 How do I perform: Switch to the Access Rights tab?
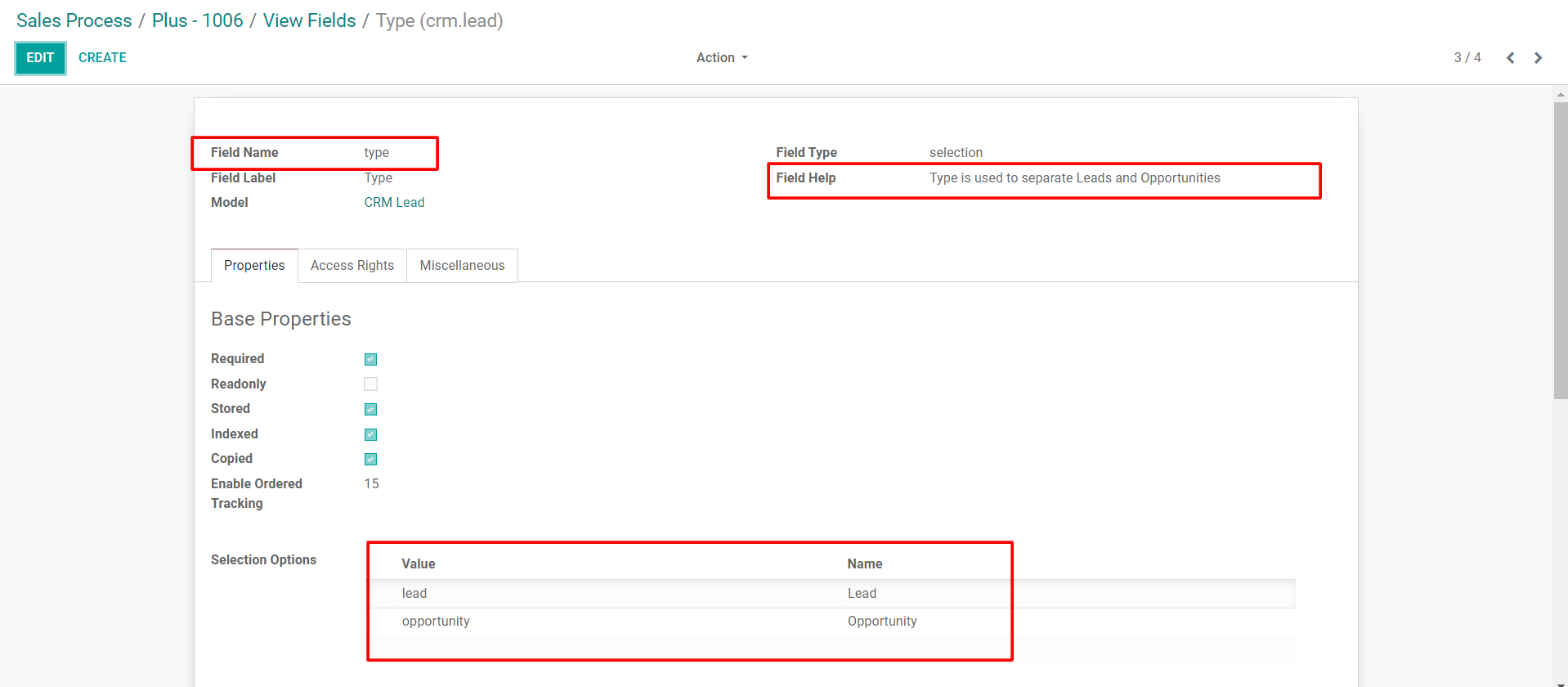[352, 266]
